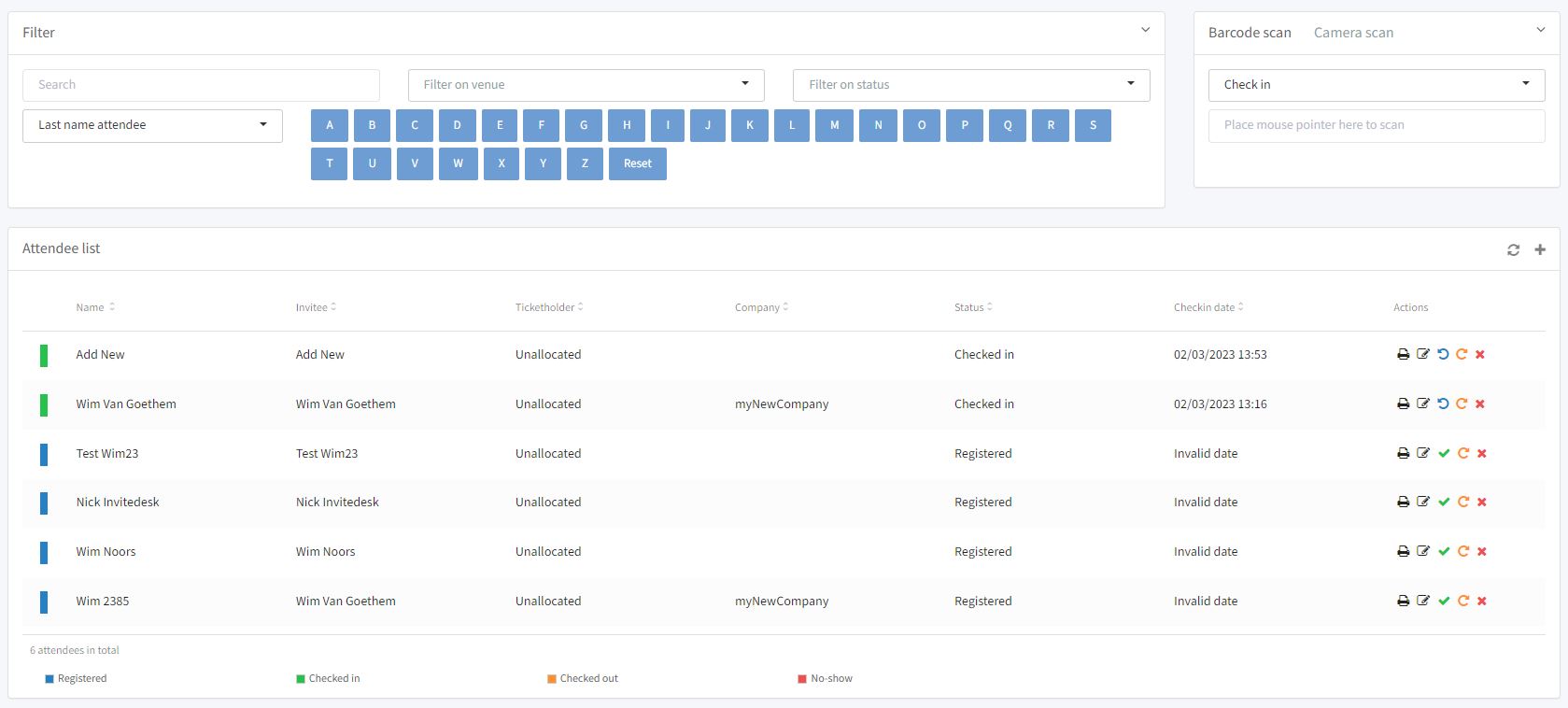The image size is (1568, 708).
Task: Click '6 attendees in total' text
Action: [75, 650]
